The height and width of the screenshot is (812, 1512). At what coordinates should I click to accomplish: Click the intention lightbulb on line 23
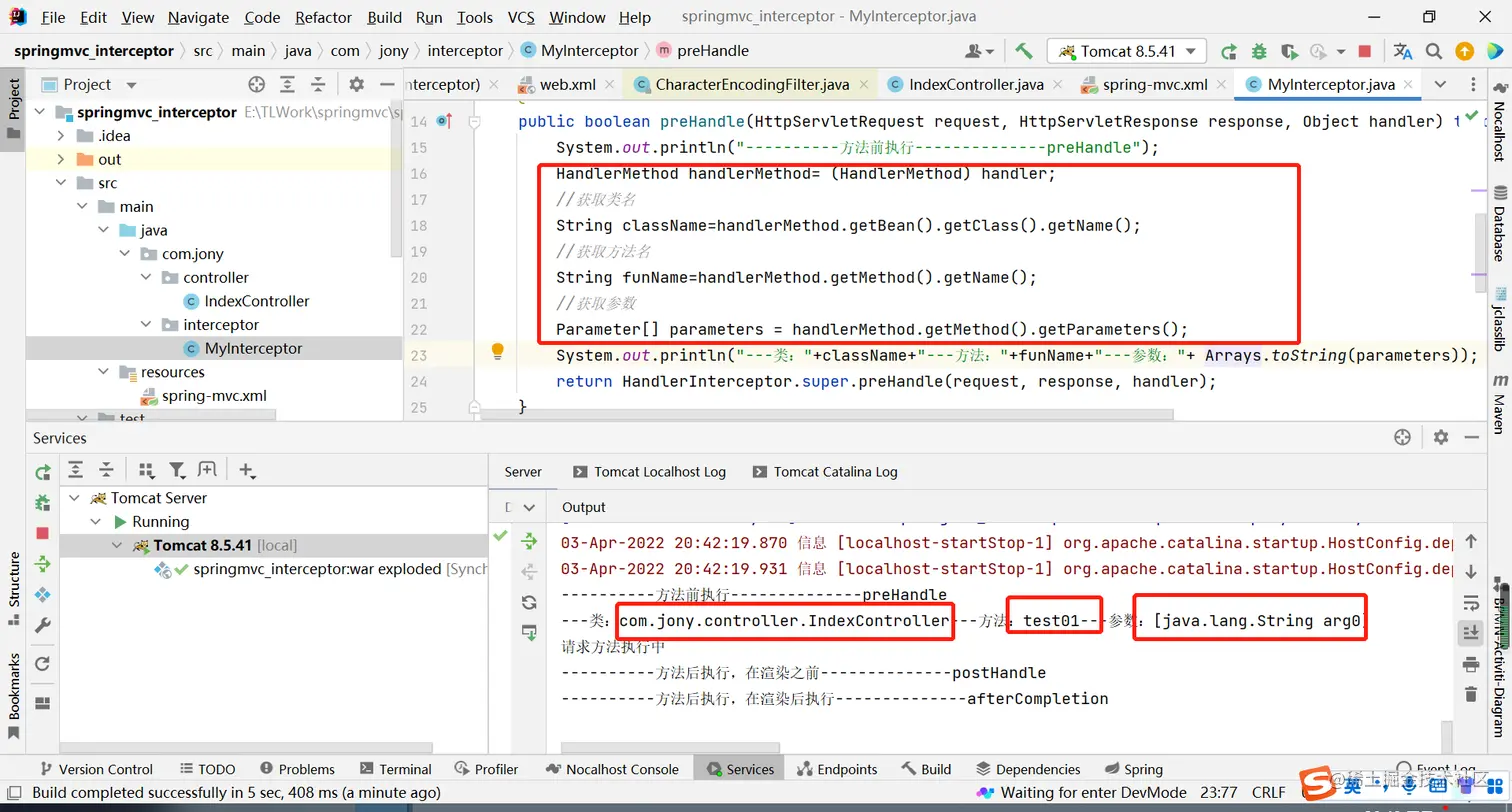pyautogui.click(x=497, y=351)
